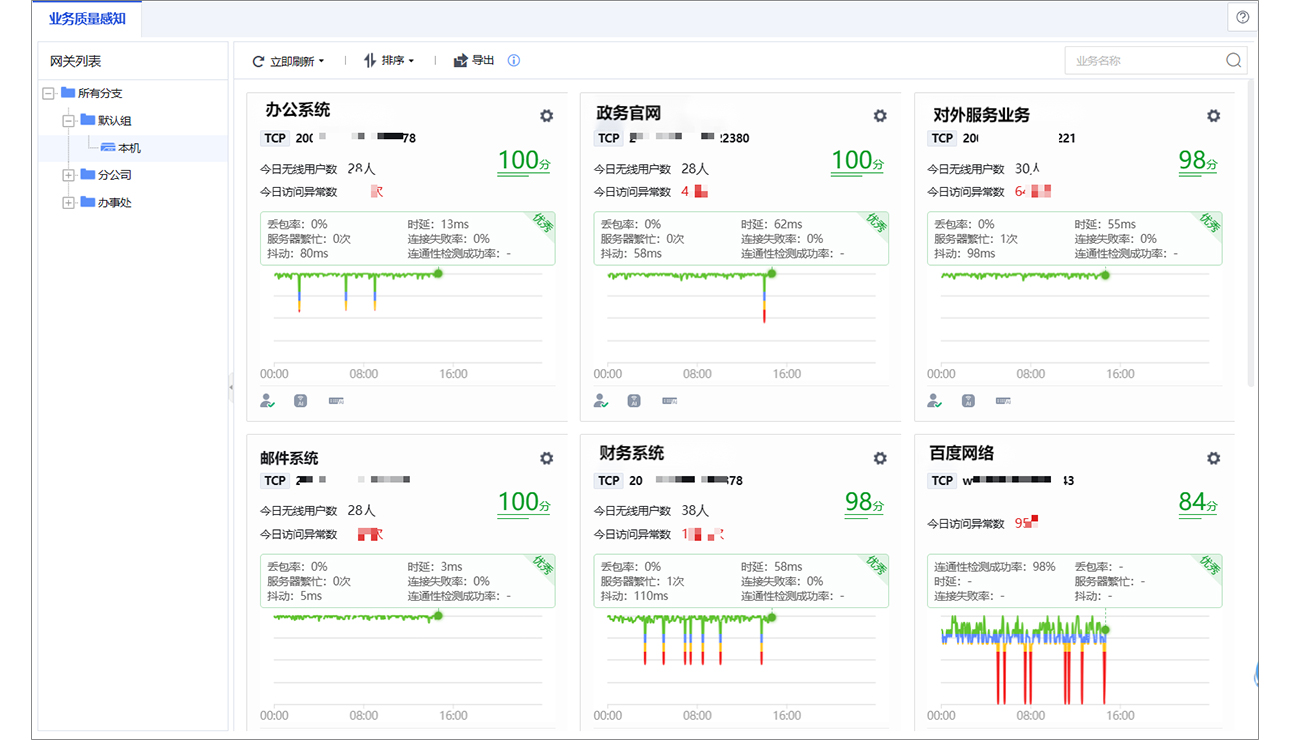Collapse the gateway list side panel handle

tap(231, 386)
